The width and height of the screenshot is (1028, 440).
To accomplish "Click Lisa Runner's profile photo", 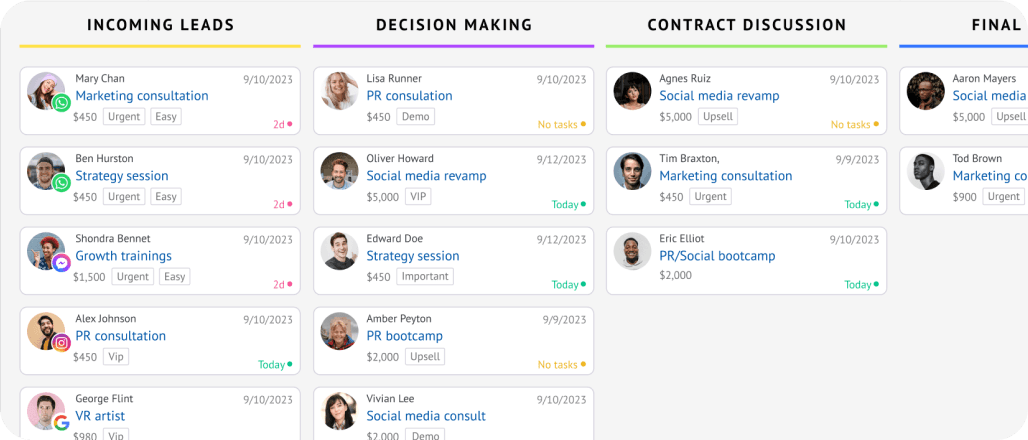I will click(339, 91).
